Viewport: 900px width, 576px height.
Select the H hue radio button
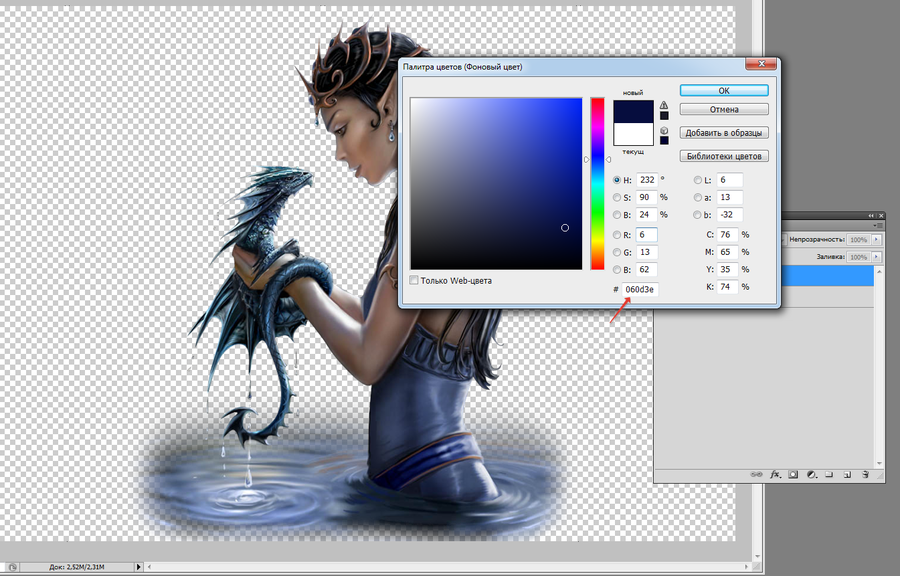616,180
